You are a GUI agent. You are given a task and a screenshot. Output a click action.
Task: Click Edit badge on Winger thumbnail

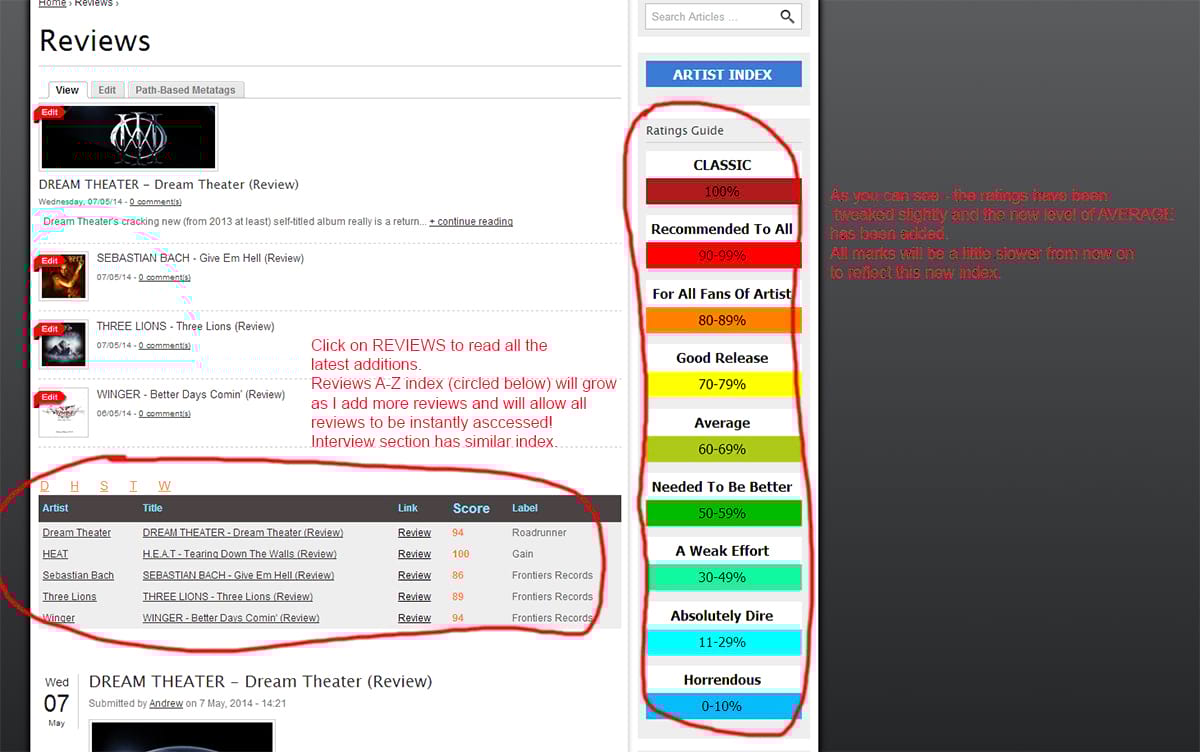50,397
